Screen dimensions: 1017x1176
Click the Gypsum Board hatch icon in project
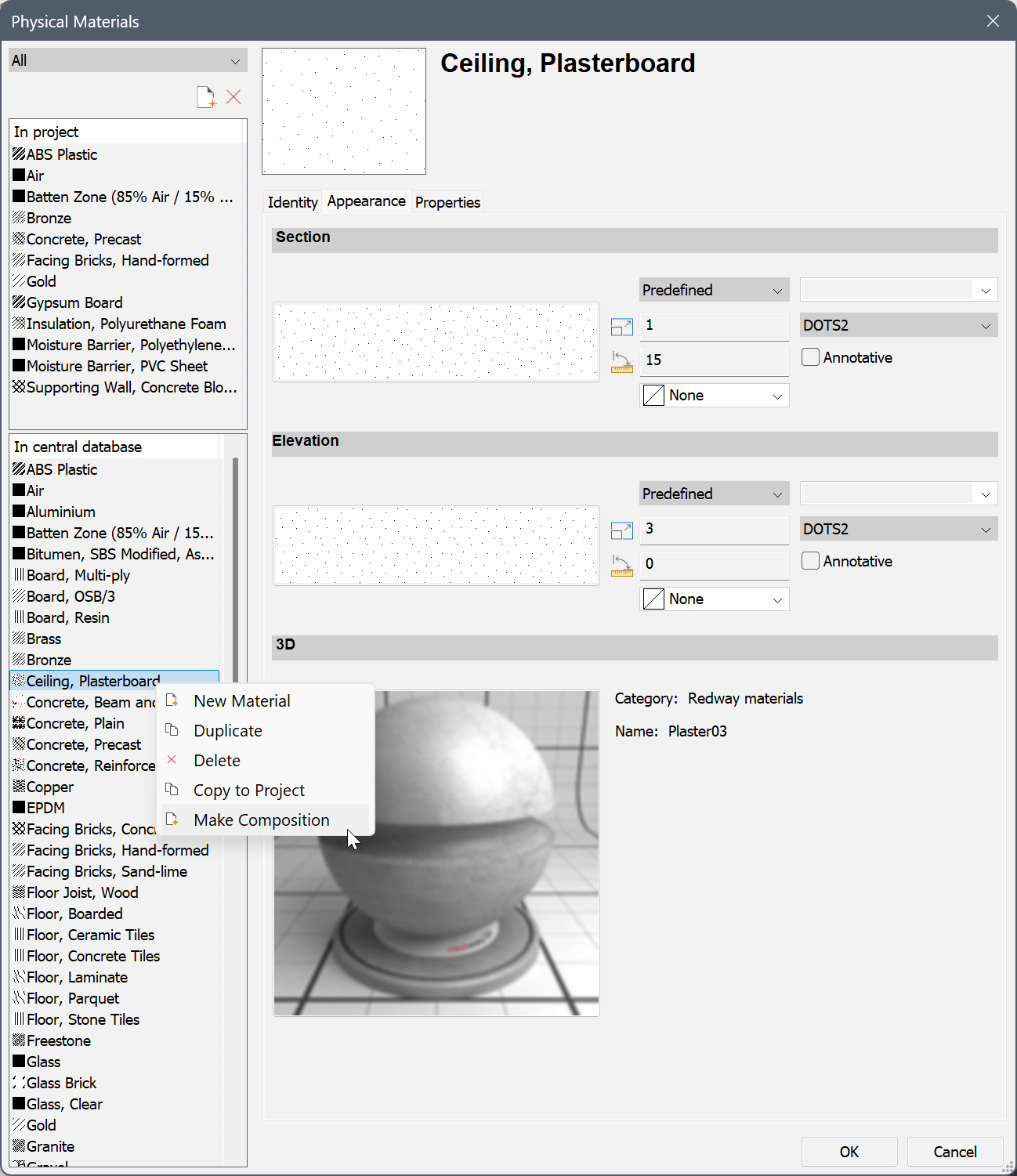point(20,302)
